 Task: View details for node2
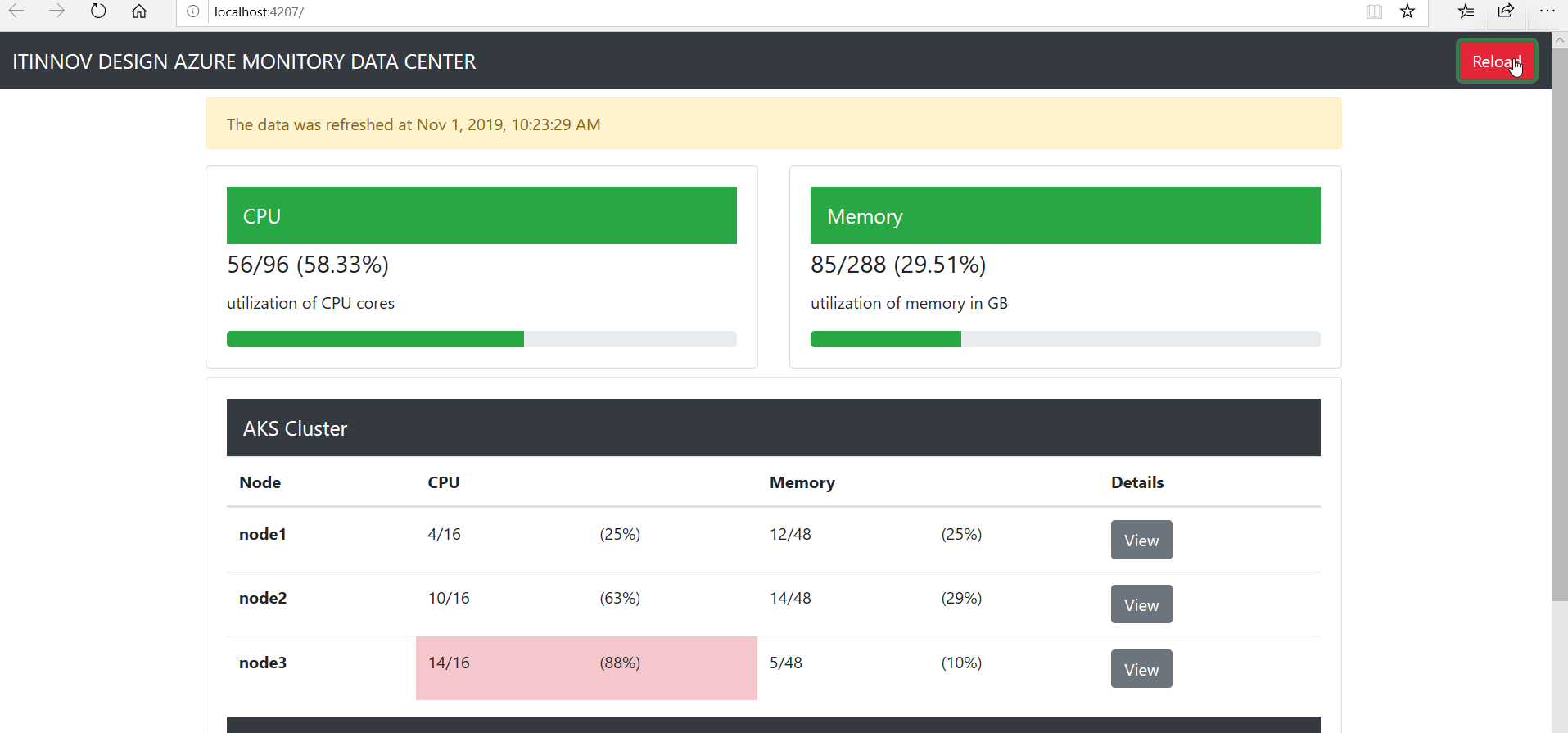[x=1141, y=604]
